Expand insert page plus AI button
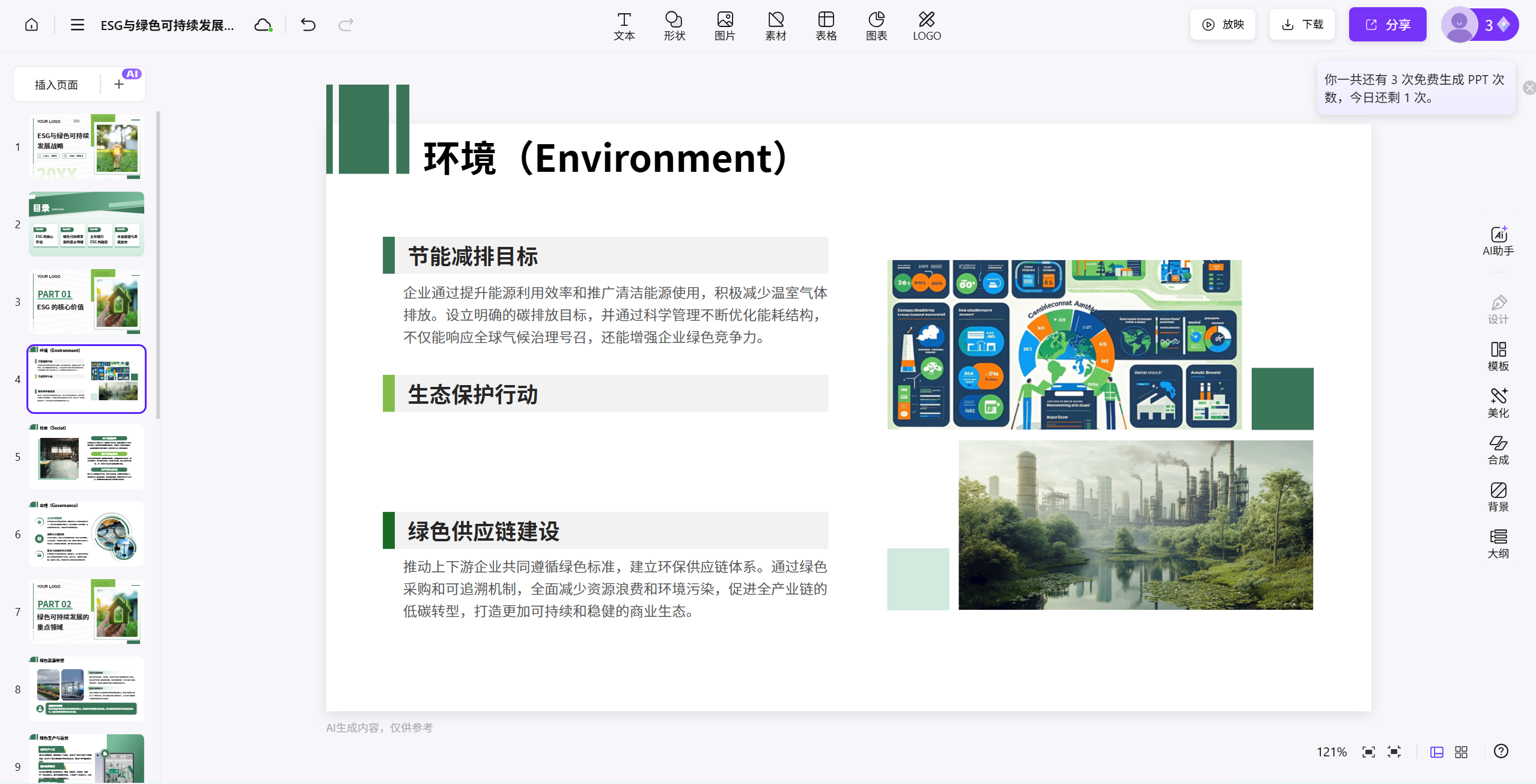Screen dimensions: 1536x784 click(x=120, y=85)
